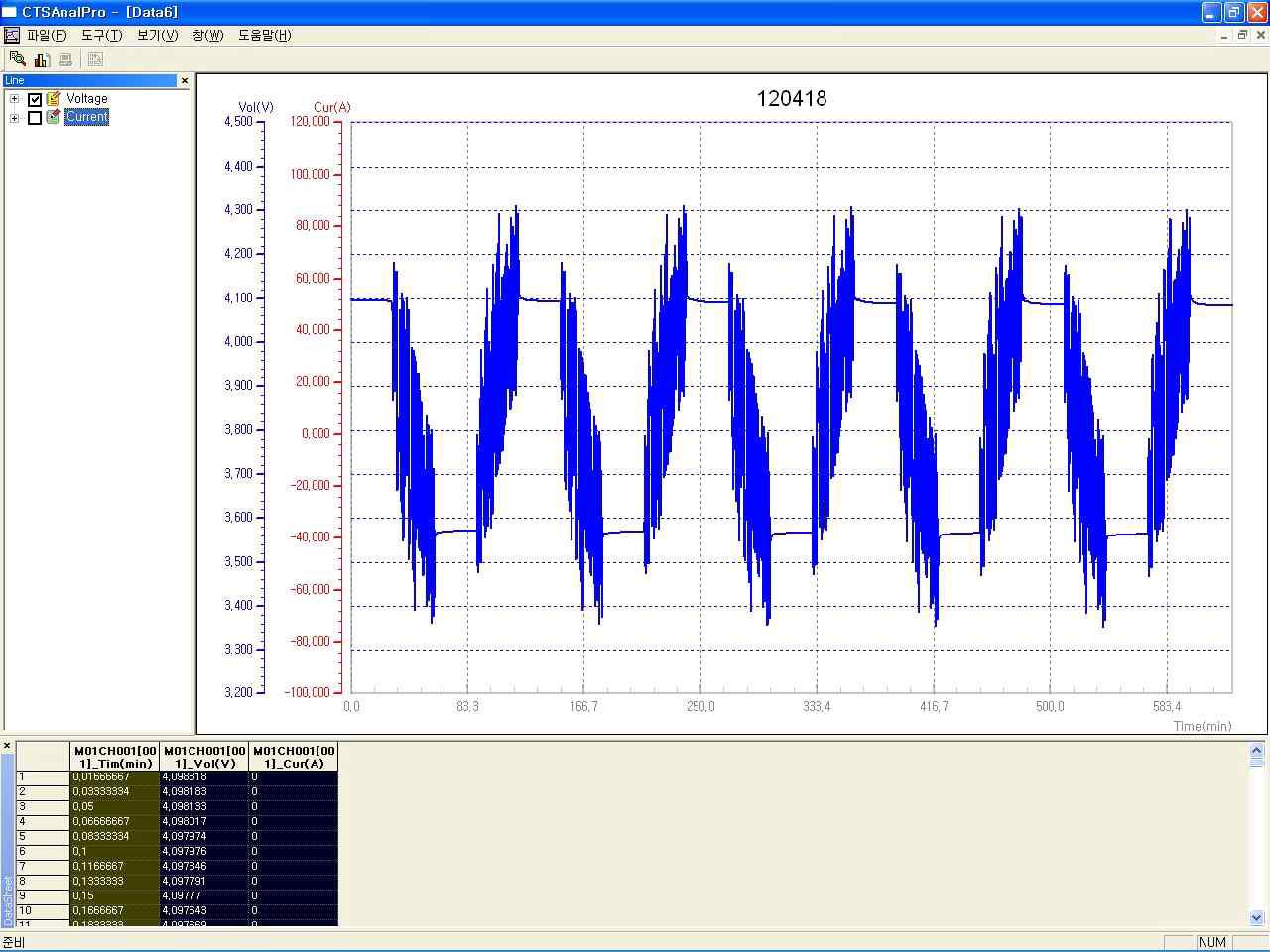Click the chart title 120418
The image size is (1270, 952).
pyautogui.click(x=791, y=98)
